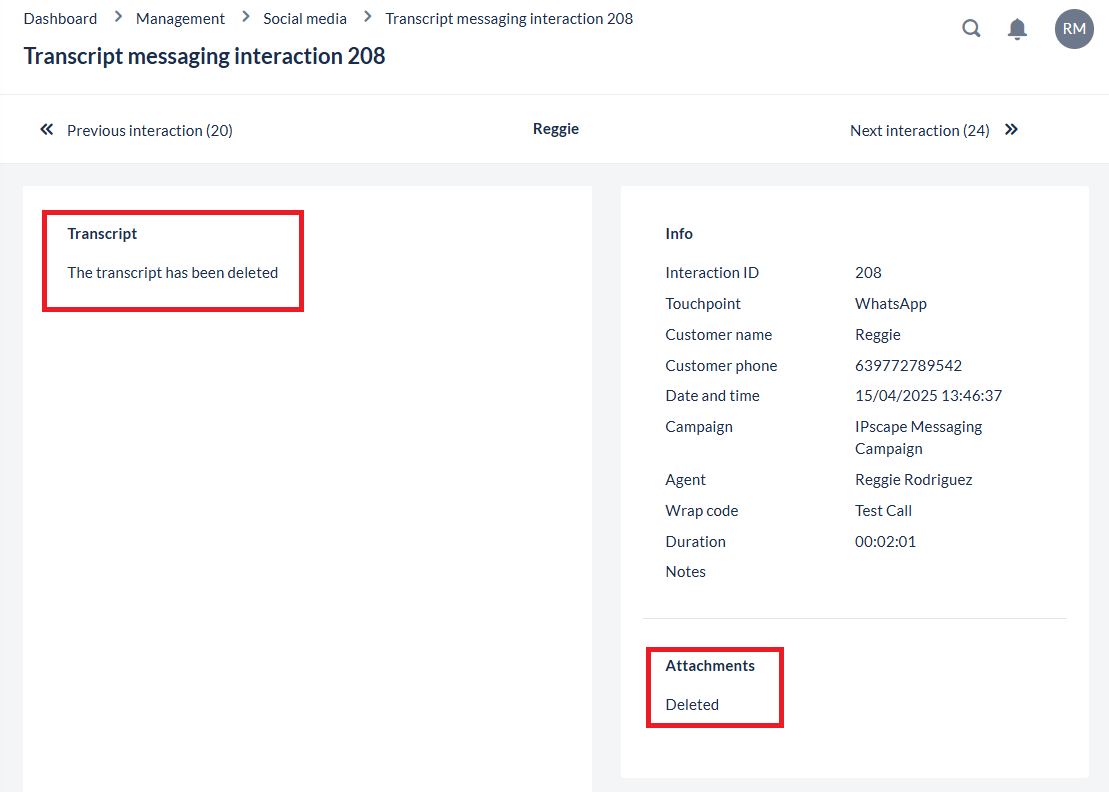
Task: Open Social media breadcrumb link
Action: (305, 18)
